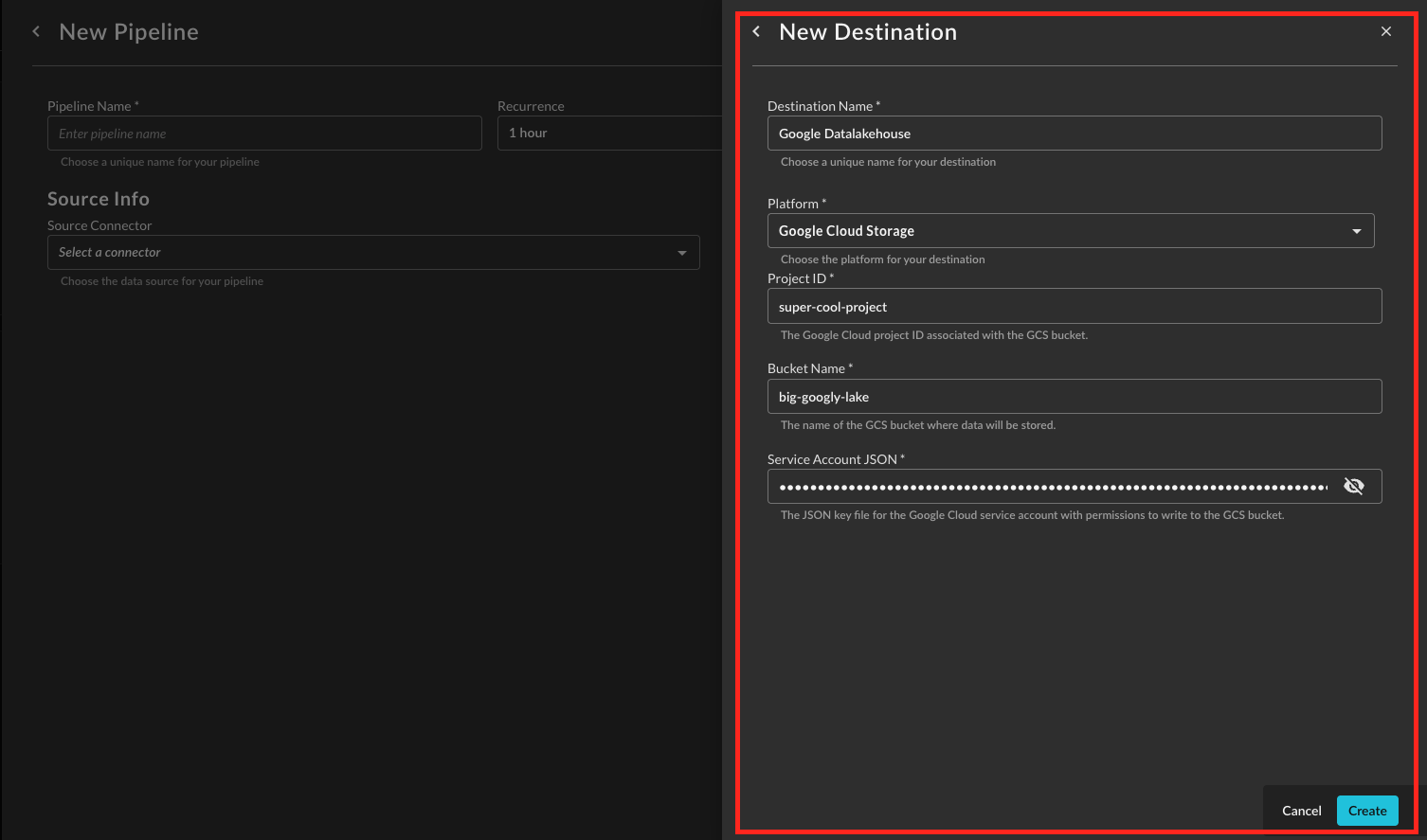The image size is (1427, 840).
Task: Show the hidden Service Account JSON value
Action: (x=1354, y=486)
